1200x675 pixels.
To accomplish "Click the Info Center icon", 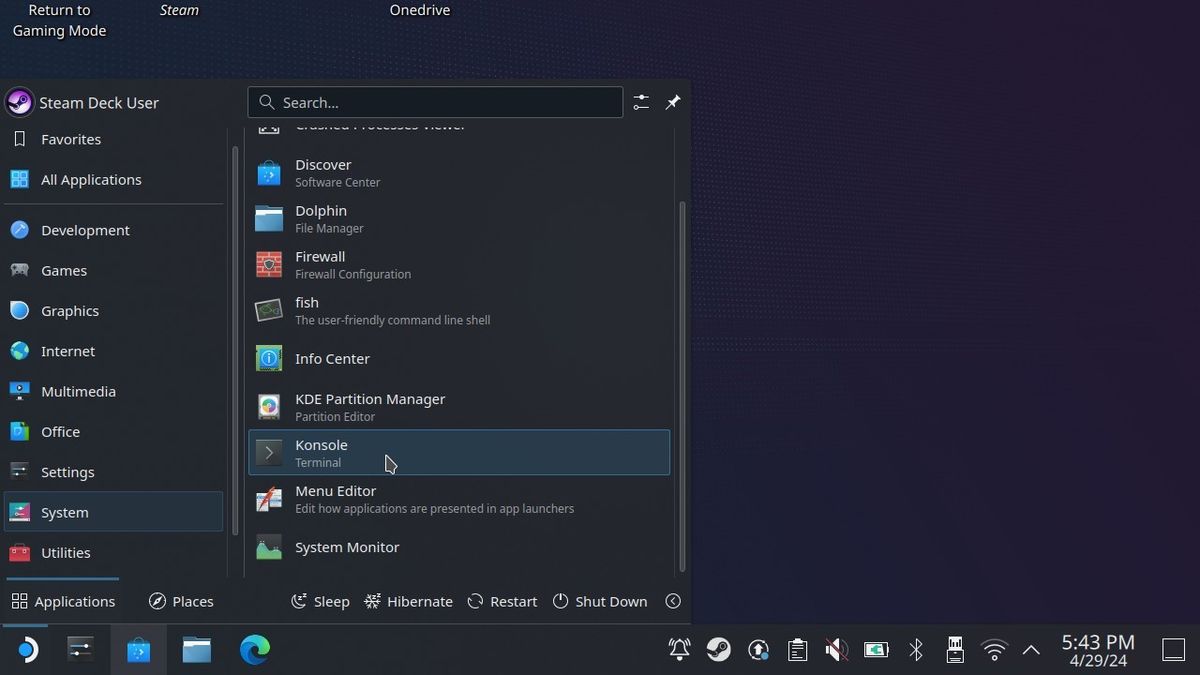I will 268,358.
